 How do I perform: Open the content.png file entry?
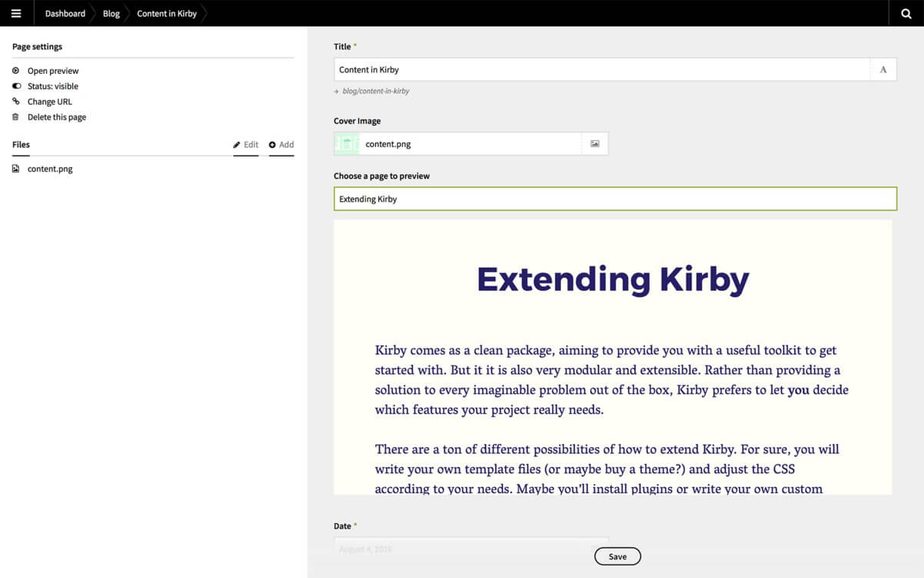click(50, 169)
